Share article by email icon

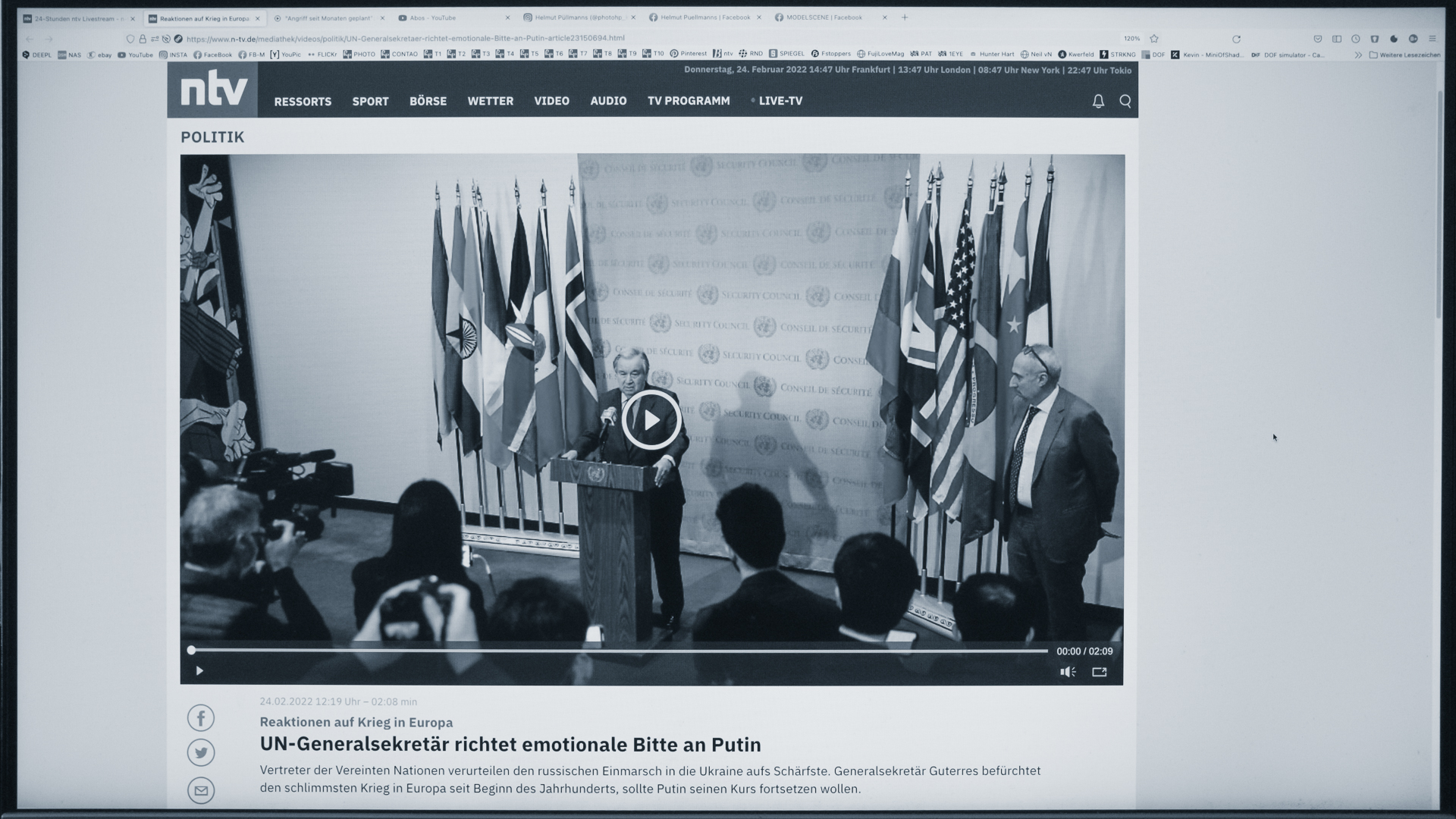point(201,790)
